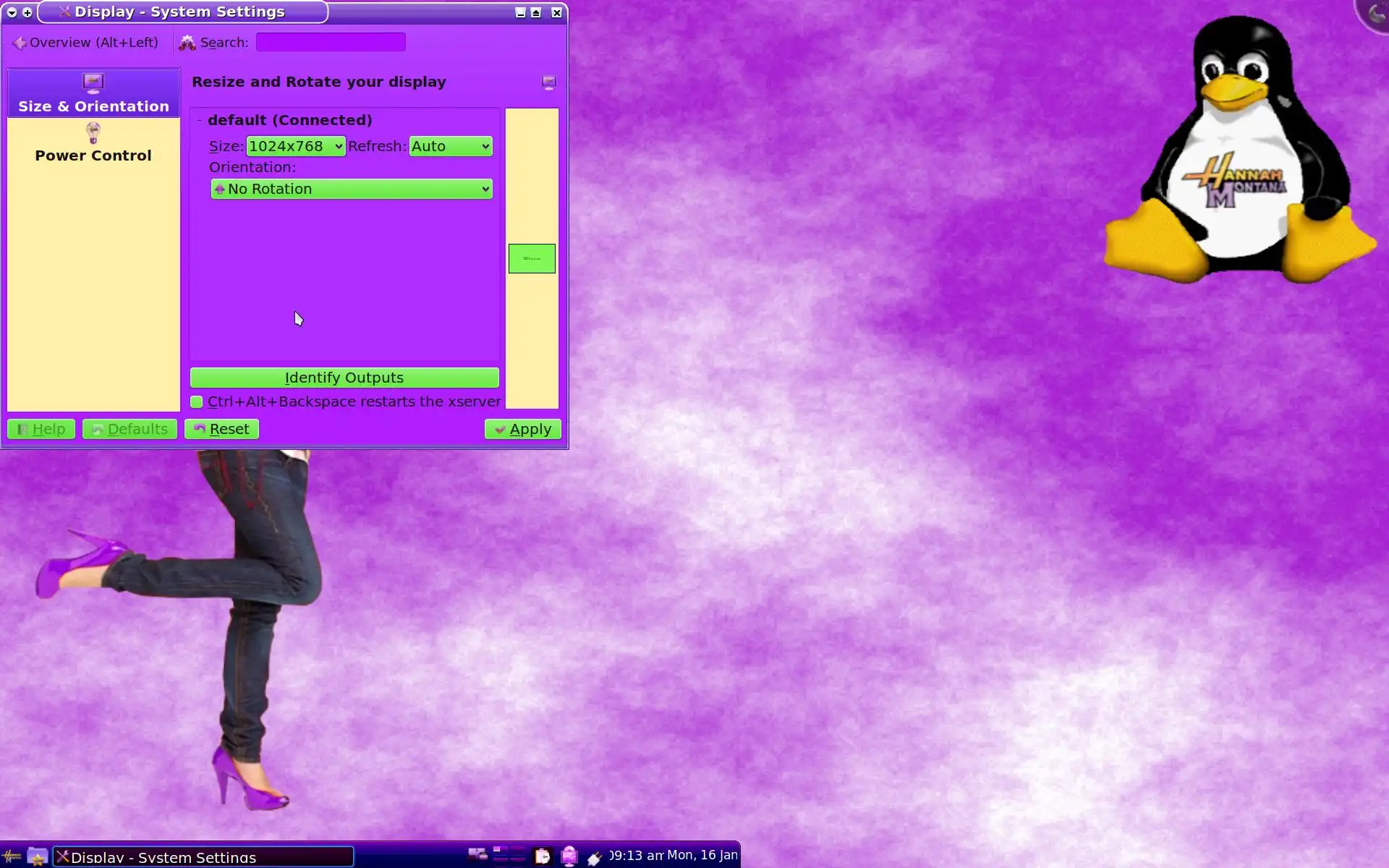Open the Refresh rate dropdown
The image size is (1389, 868).
click(x=451, y=146)
